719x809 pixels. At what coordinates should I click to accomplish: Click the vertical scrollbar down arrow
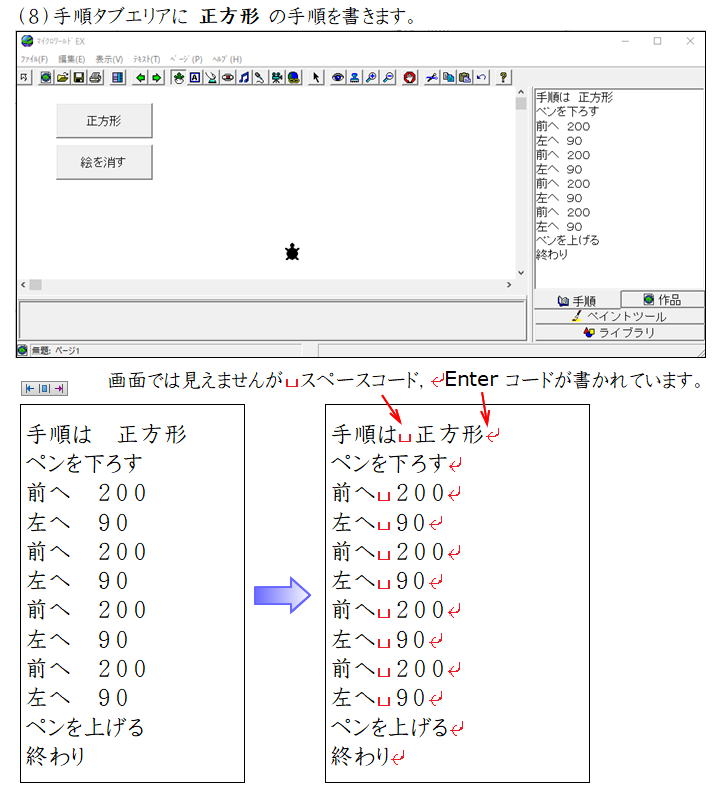(521, 272)
